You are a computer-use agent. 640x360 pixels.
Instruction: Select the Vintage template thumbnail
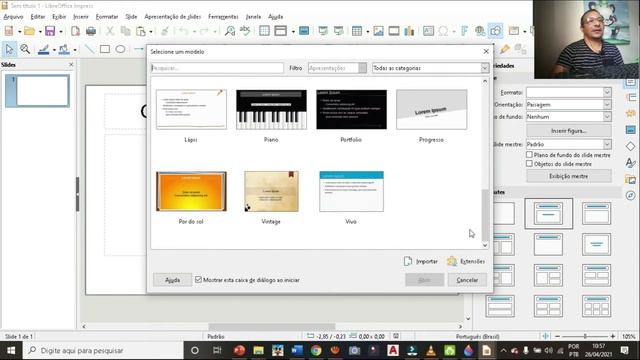pyautogui.click(x=271, y=191)
